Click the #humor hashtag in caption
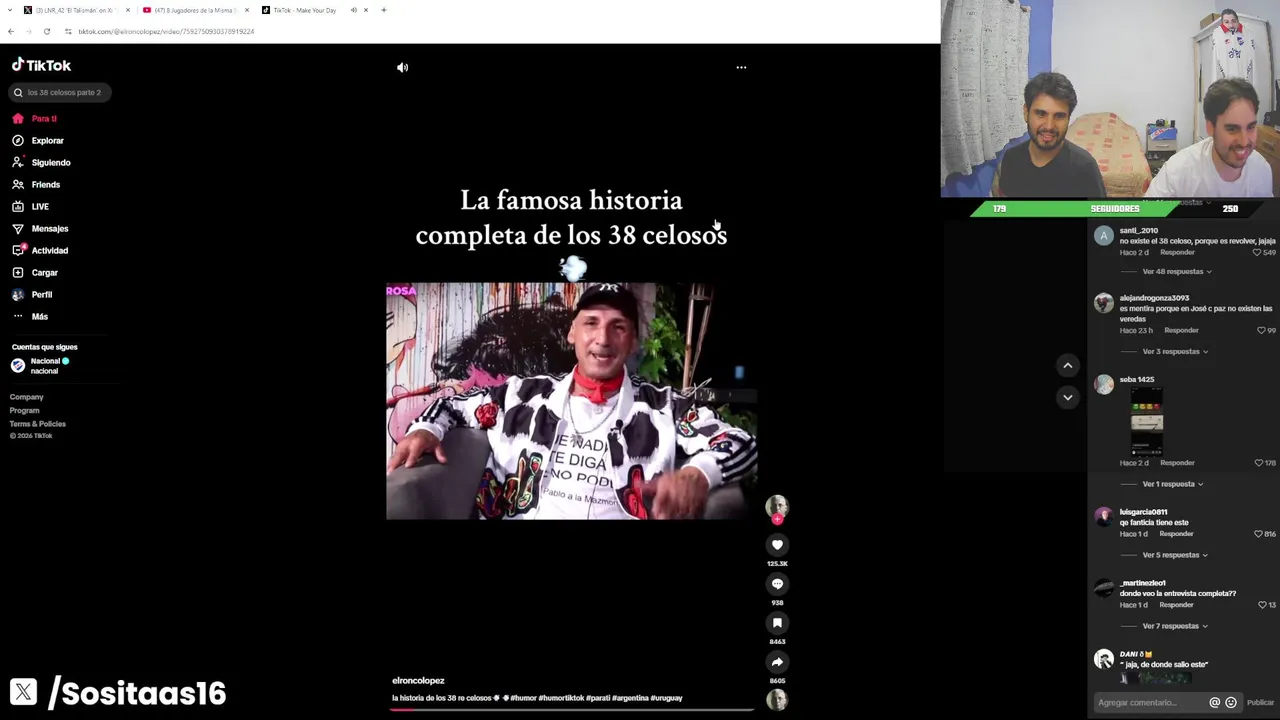This screenshot has height=720, width=1280. click(523, 698)
